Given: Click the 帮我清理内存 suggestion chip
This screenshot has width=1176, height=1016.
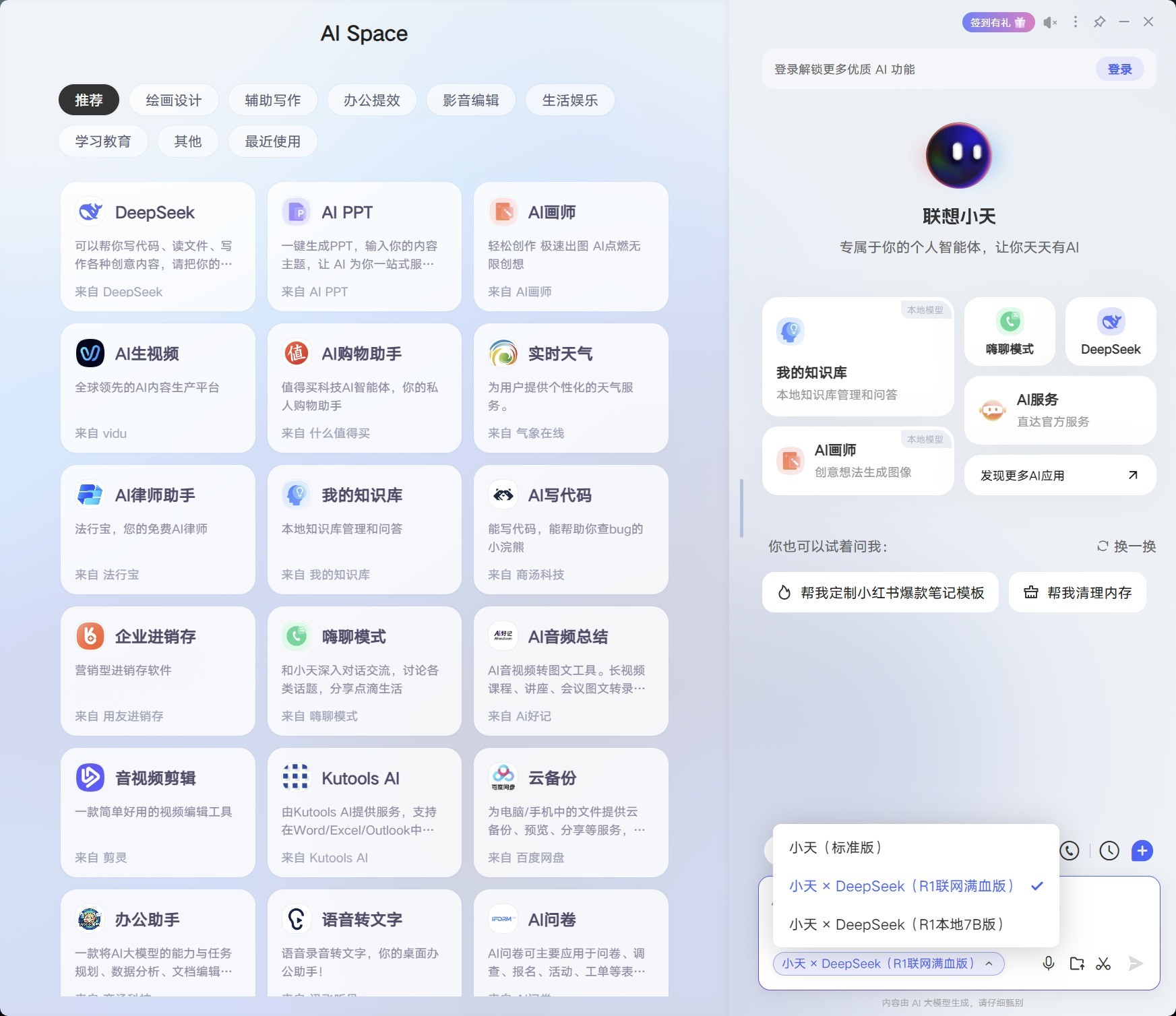Looking at the screenshot, I should click(x=1077, y=592).
